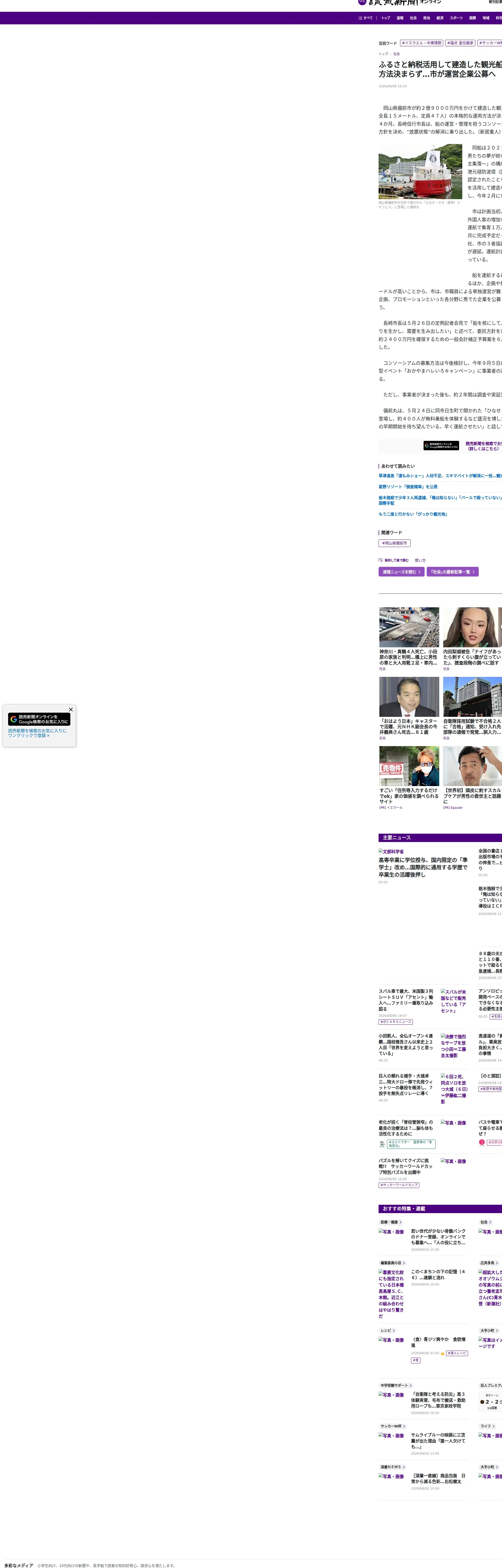This screenshot has width=502, height=1568.
Task: Open 星野リゾート「倒産確率」を公表 link
Action: pyautogui.click(x=408, y=487)
